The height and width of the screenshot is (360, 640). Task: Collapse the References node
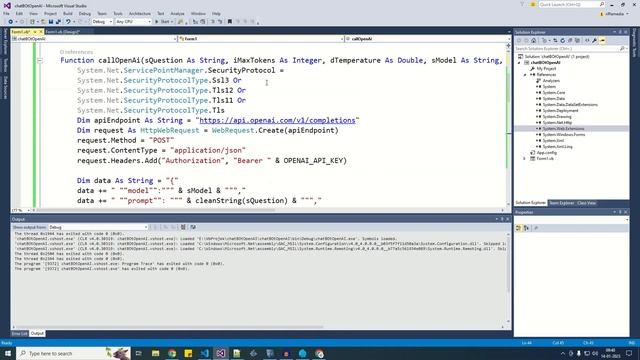pos(525,75)
